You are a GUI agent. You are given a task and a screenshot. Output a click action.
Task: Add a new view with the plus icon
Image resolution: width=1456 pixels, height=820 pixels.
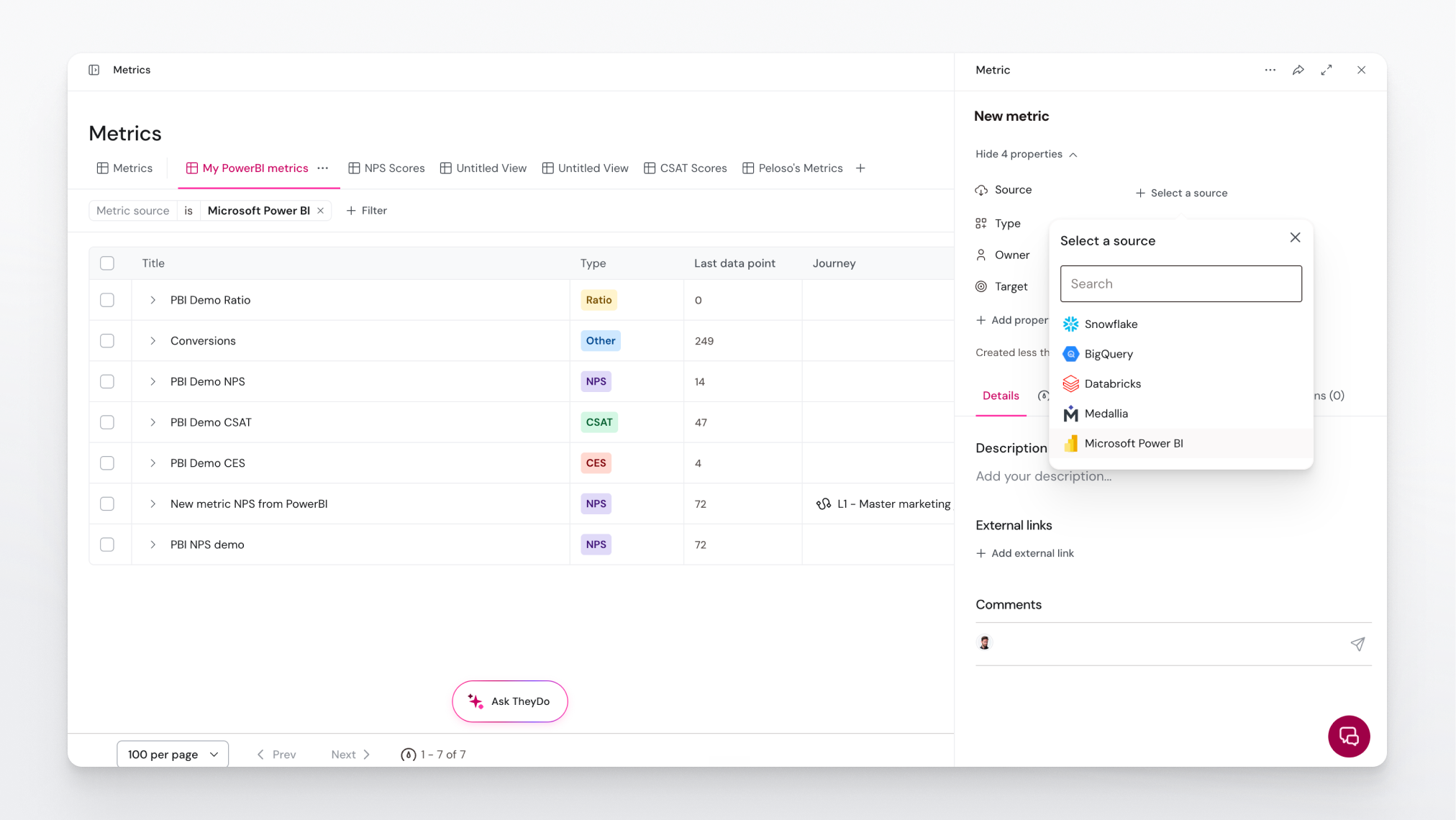[x=860, y=168]
